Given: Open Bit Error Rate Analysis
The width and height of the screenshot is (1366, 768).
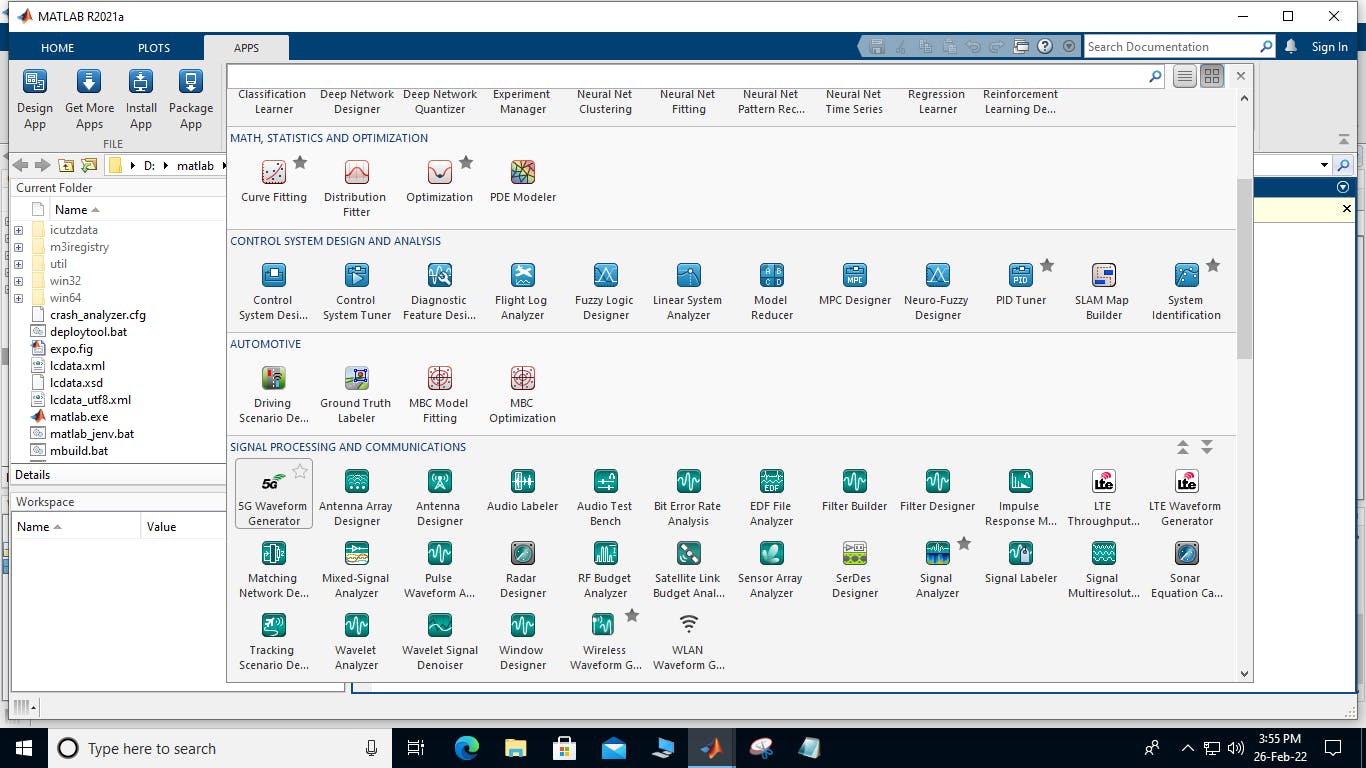Looking at the screenshot, I should click(688, 496).
